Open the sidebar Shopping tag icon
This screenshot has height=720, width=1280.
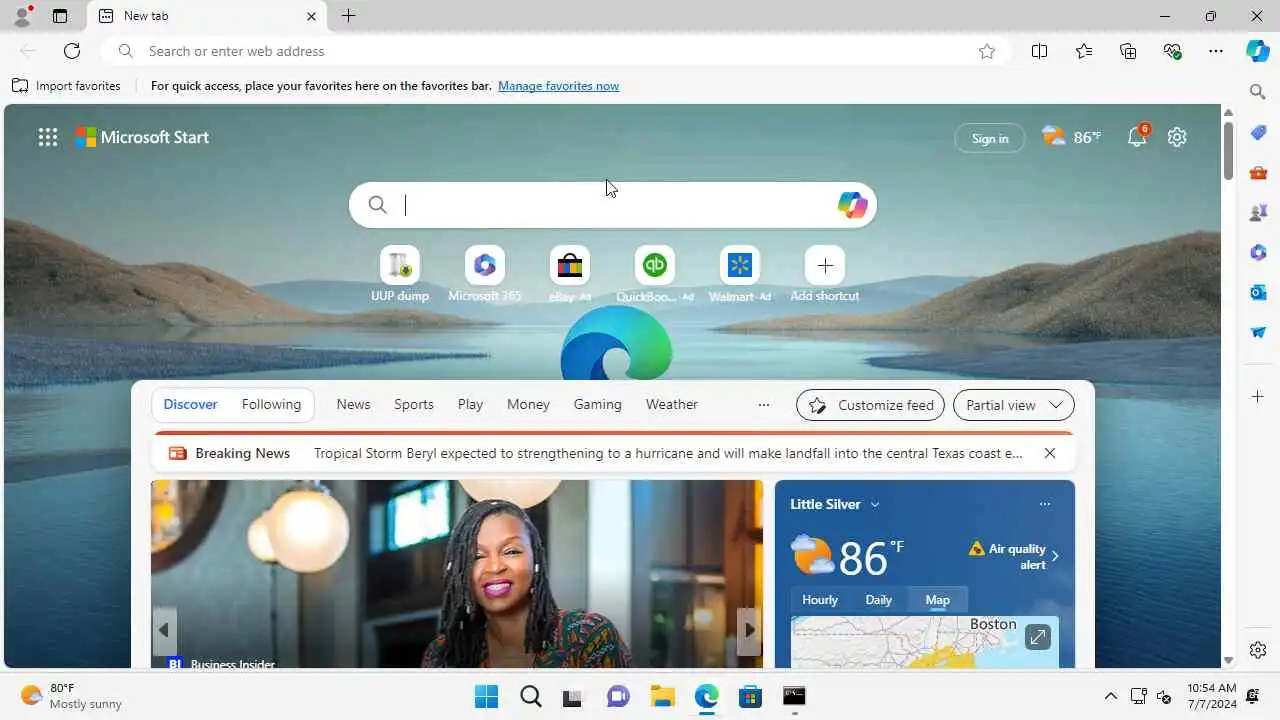(1258, 133)
